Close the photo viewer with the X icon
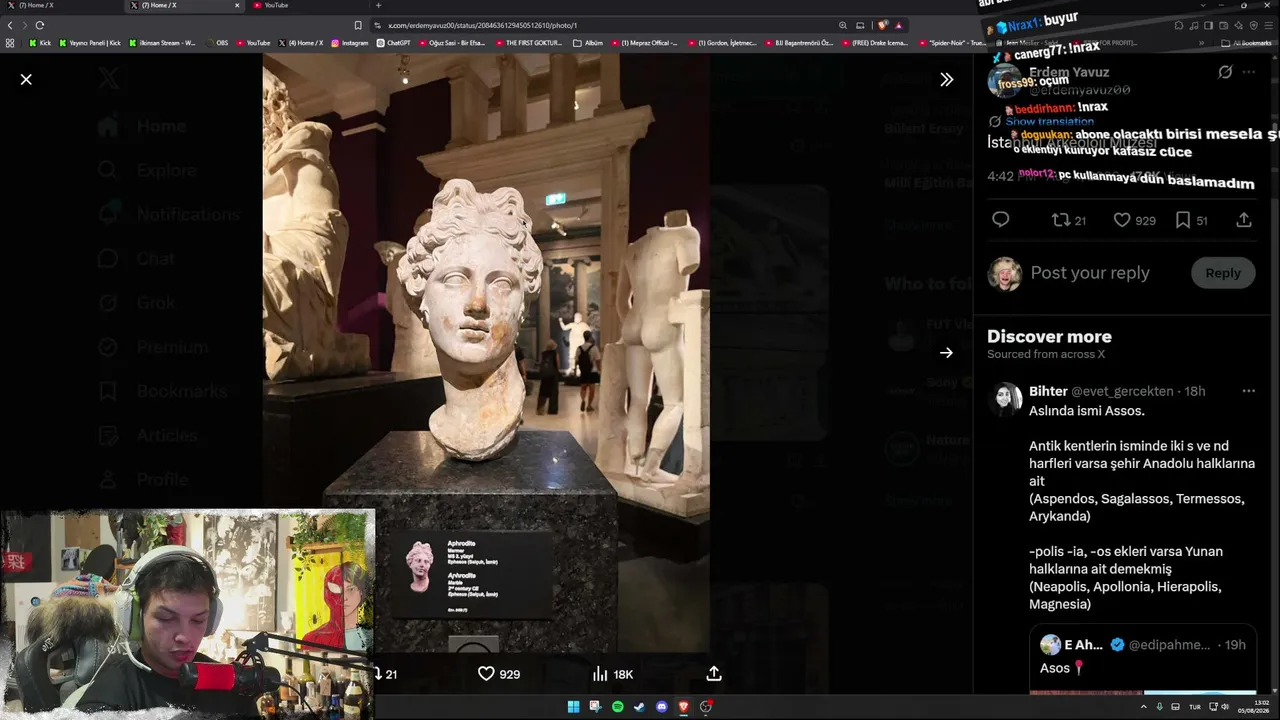This screenshot has width=1280, height=720. pyautogui.click(x=26, y=79)
